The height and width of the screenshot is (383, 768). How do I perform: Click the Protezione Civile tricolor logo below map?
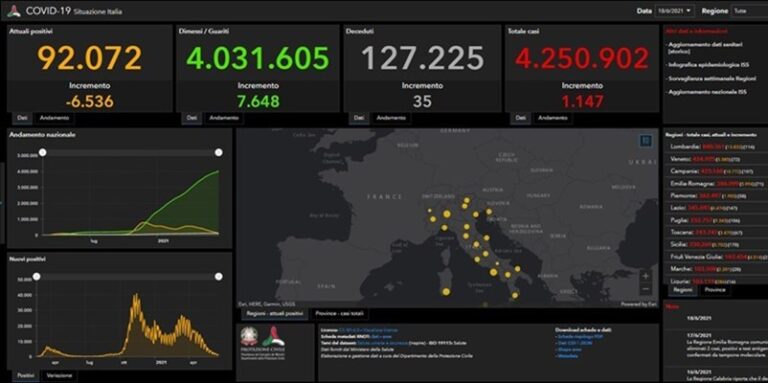[273, 336]
